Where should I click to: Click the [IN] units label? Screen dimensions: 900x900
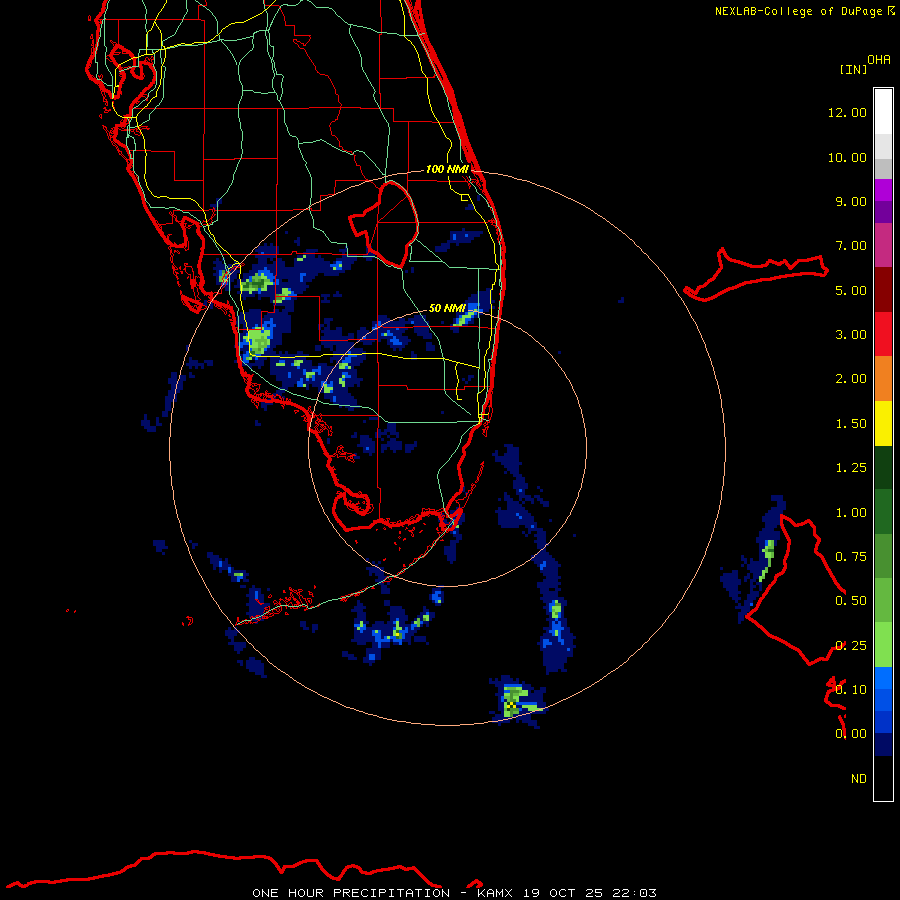[x=853, y=69]
